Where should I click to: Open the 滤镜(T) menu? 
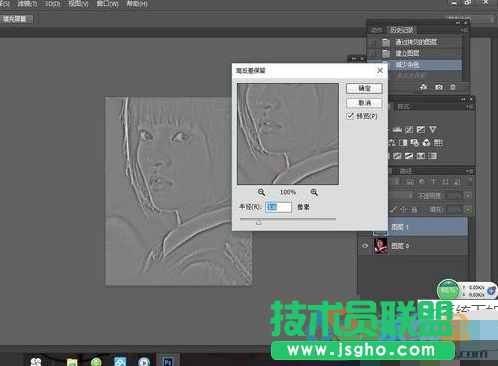point(27,4)
